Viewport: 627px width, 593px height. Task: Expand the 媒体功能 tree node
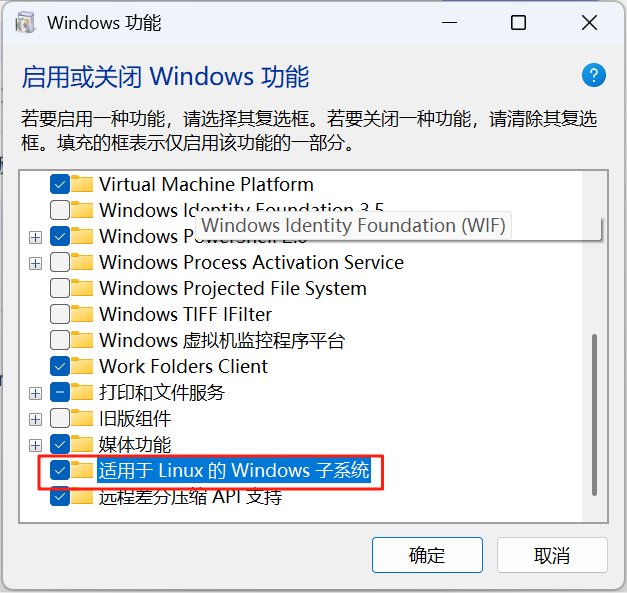point(36,445)
